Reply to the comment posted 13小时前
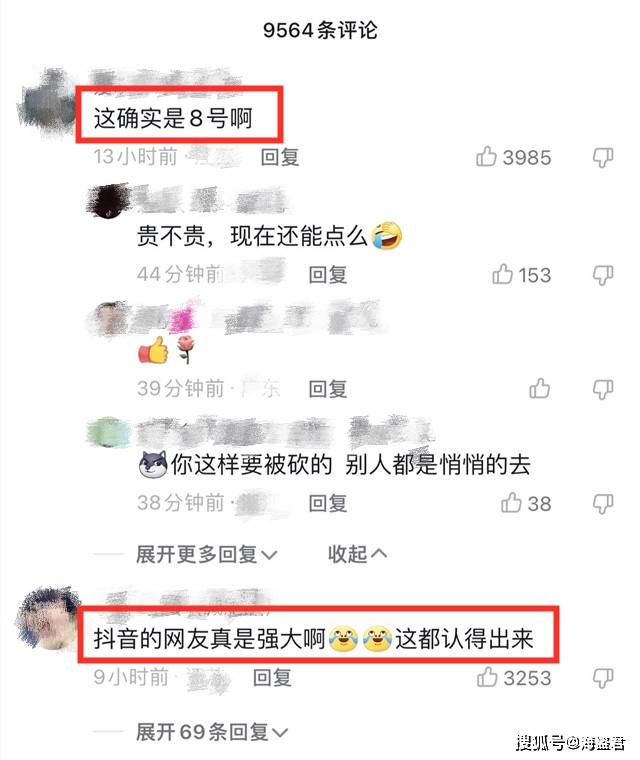640x760 pixels. (x=280, y=157)
